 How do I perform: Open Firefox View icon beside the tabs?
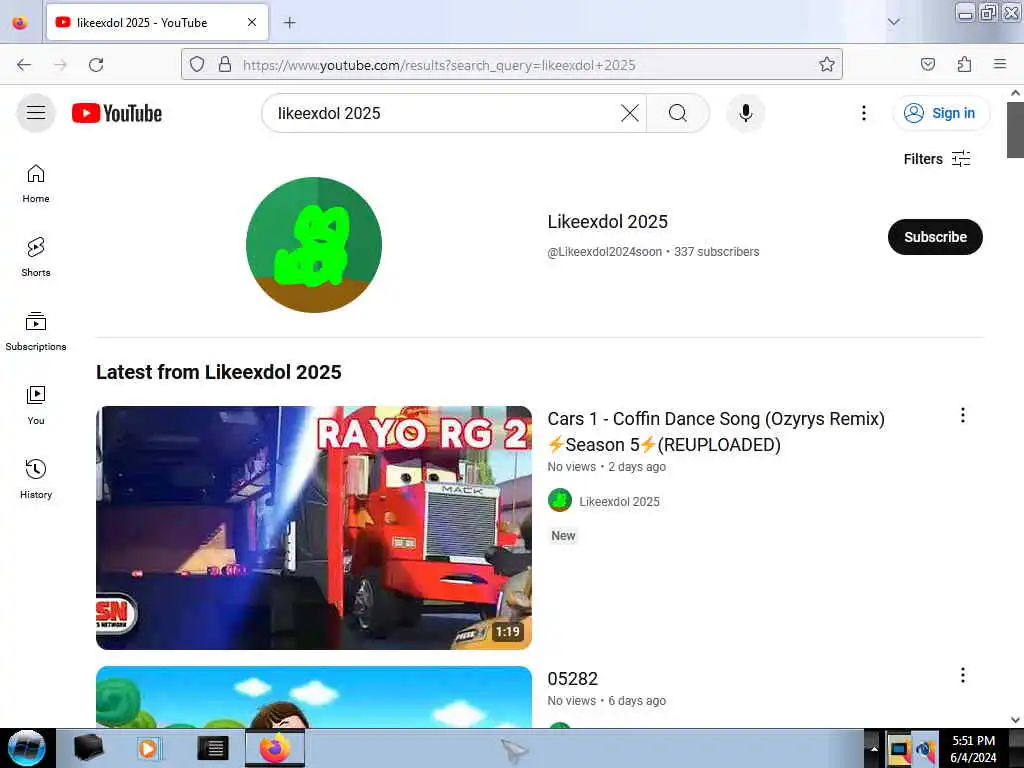(x=20, y=23)
